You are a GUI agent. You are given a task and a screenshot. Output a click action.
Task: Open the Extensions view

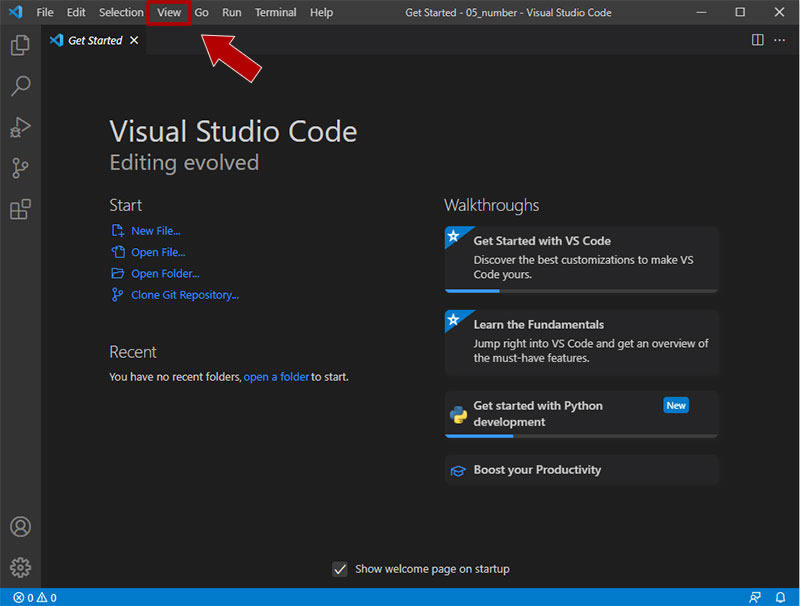20,209
